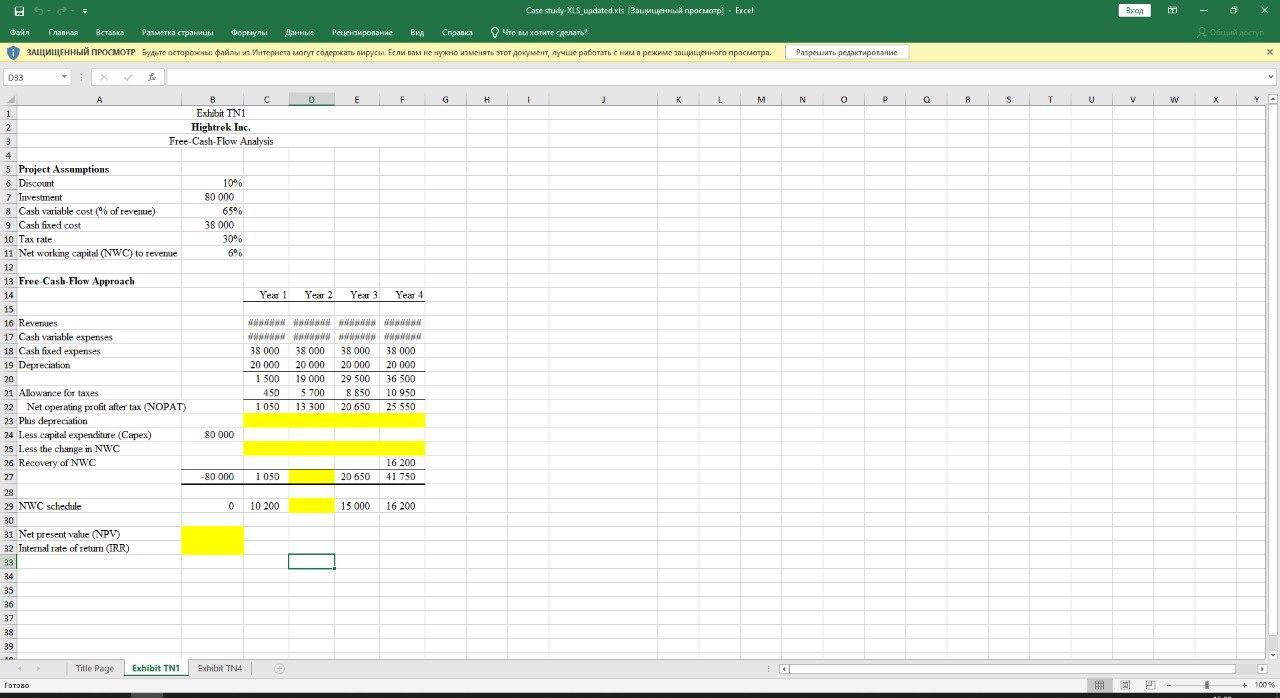Open the Файл menu
The width and height of the screenshot is (1280, 698).
20,33
